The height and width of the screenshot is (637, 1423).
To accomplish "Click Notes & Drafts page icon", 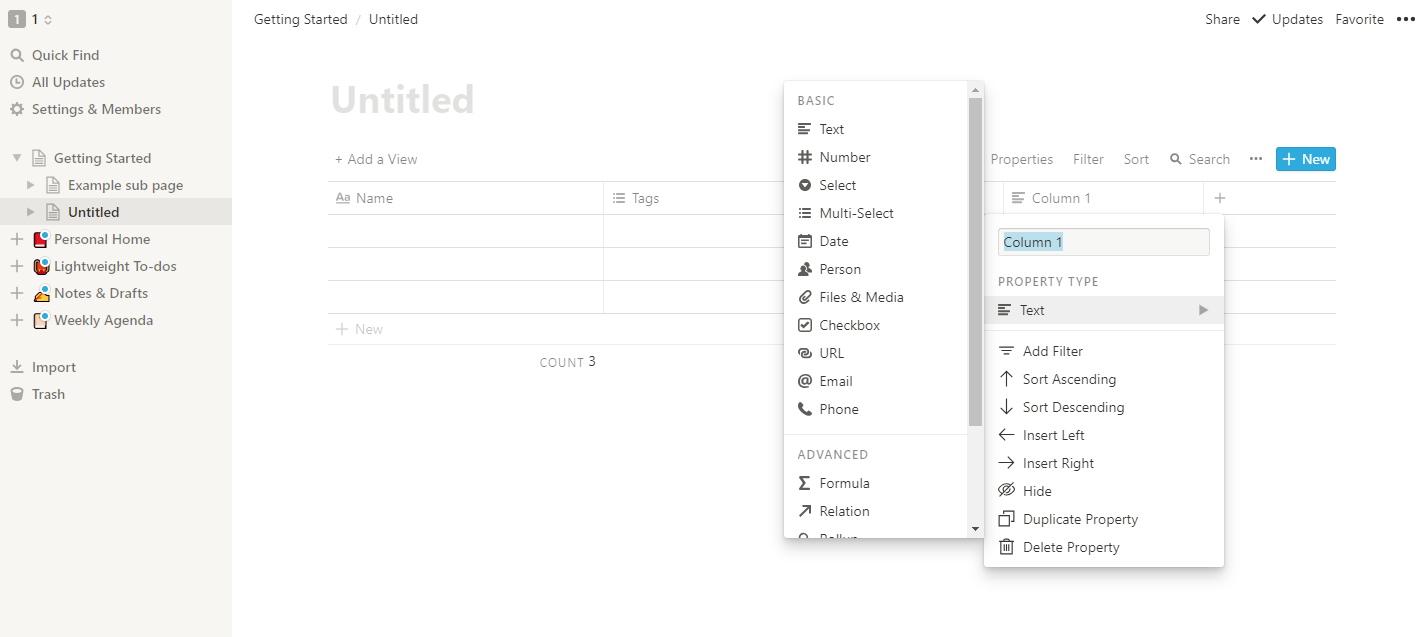I will pyautogui.click(x=41, y=293).
